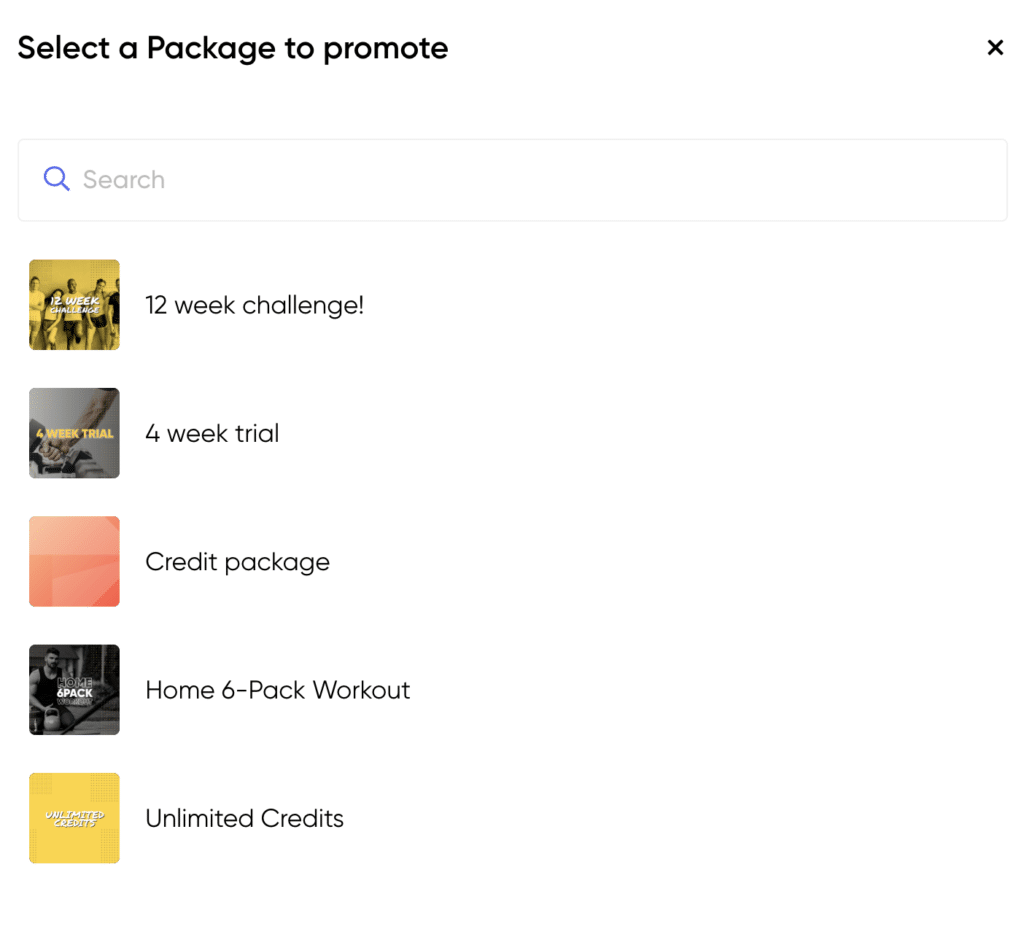Viewport: 1024px width, 945px height.
Task: Click "HOME 6PACK" text on dark thumbnail
Action: [x=74, y=689]
